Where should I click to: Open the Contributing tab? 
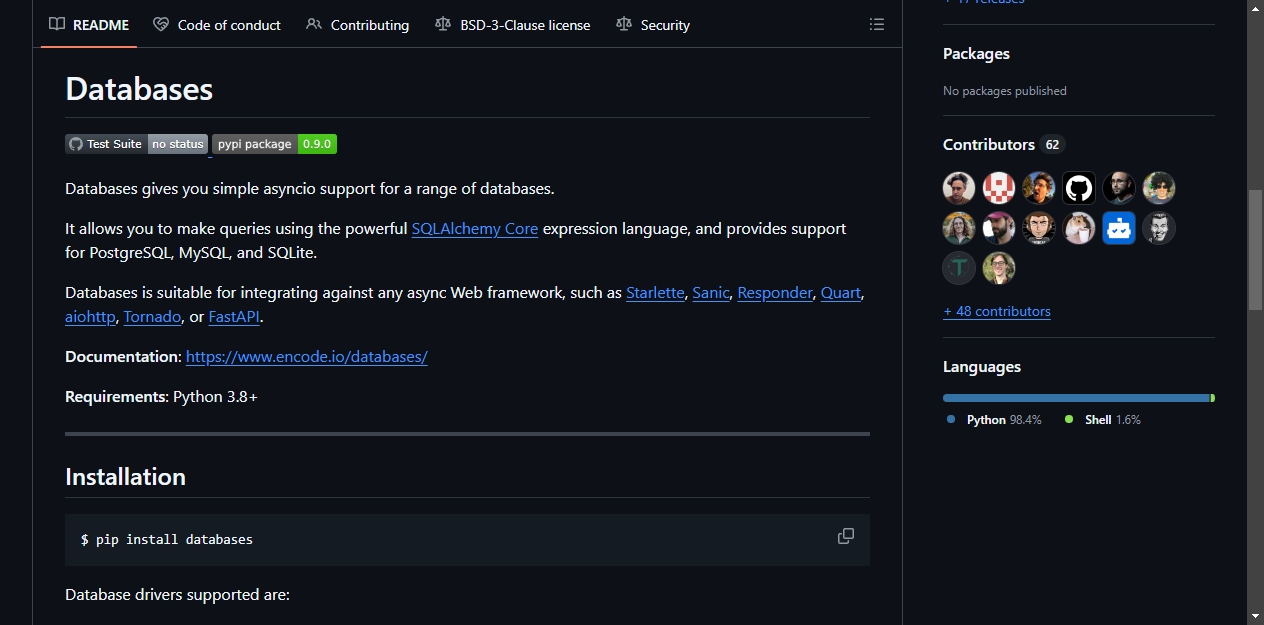[x=358, y=25]
